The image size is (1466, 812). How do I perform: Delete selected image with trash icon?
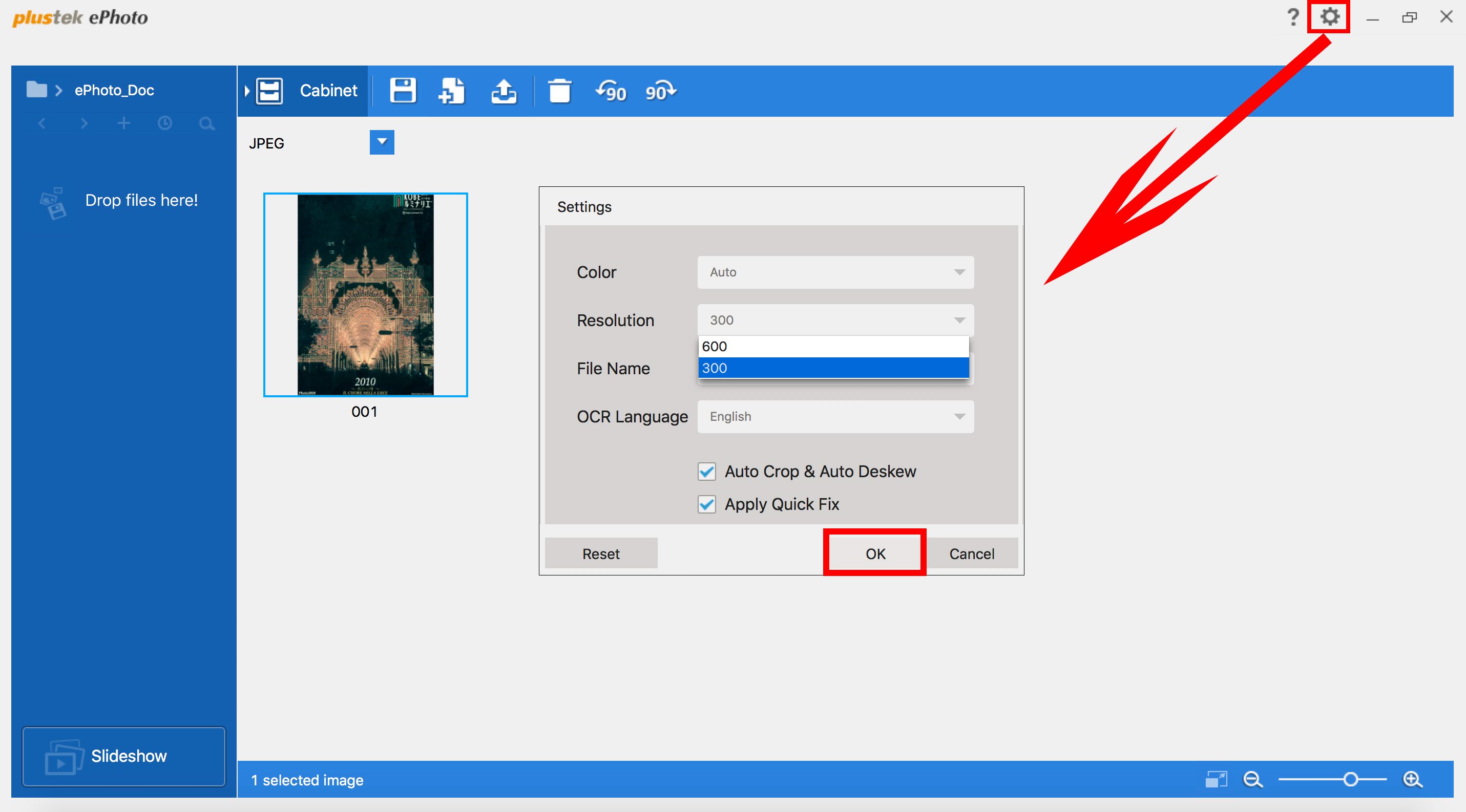click(559, 91)
